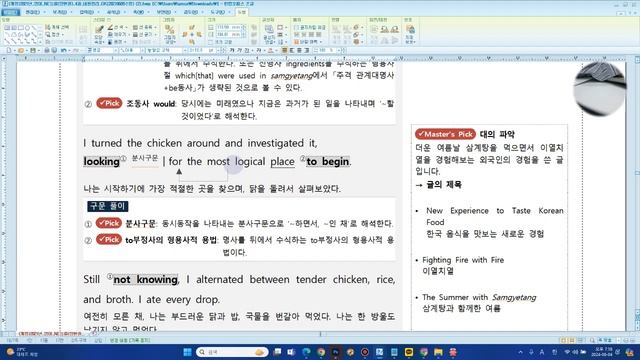
Task: Open the line type (선 종류) dropdown
Action: [x=144, y=27]
